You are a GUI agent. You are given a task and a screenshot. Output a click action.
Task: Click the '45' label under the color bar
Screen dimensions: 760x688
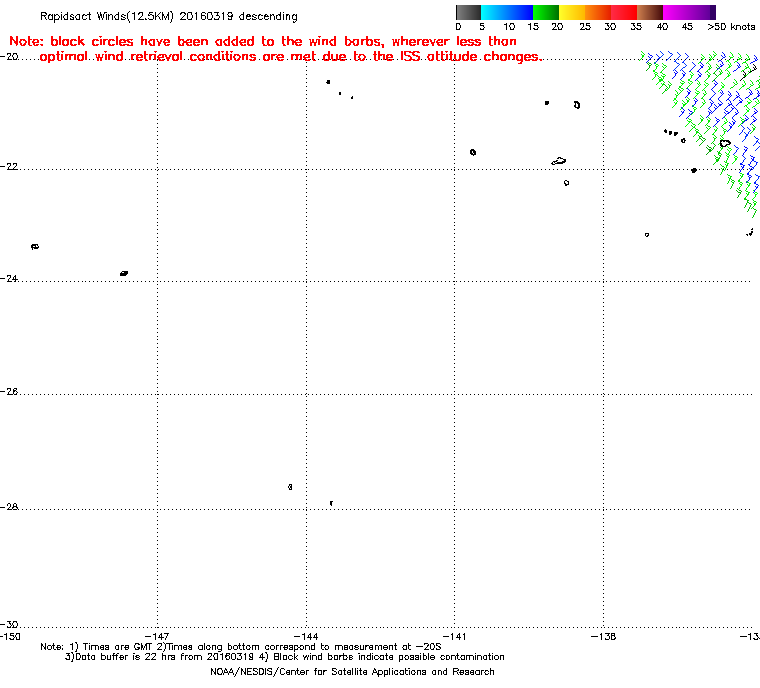point(687,27)
